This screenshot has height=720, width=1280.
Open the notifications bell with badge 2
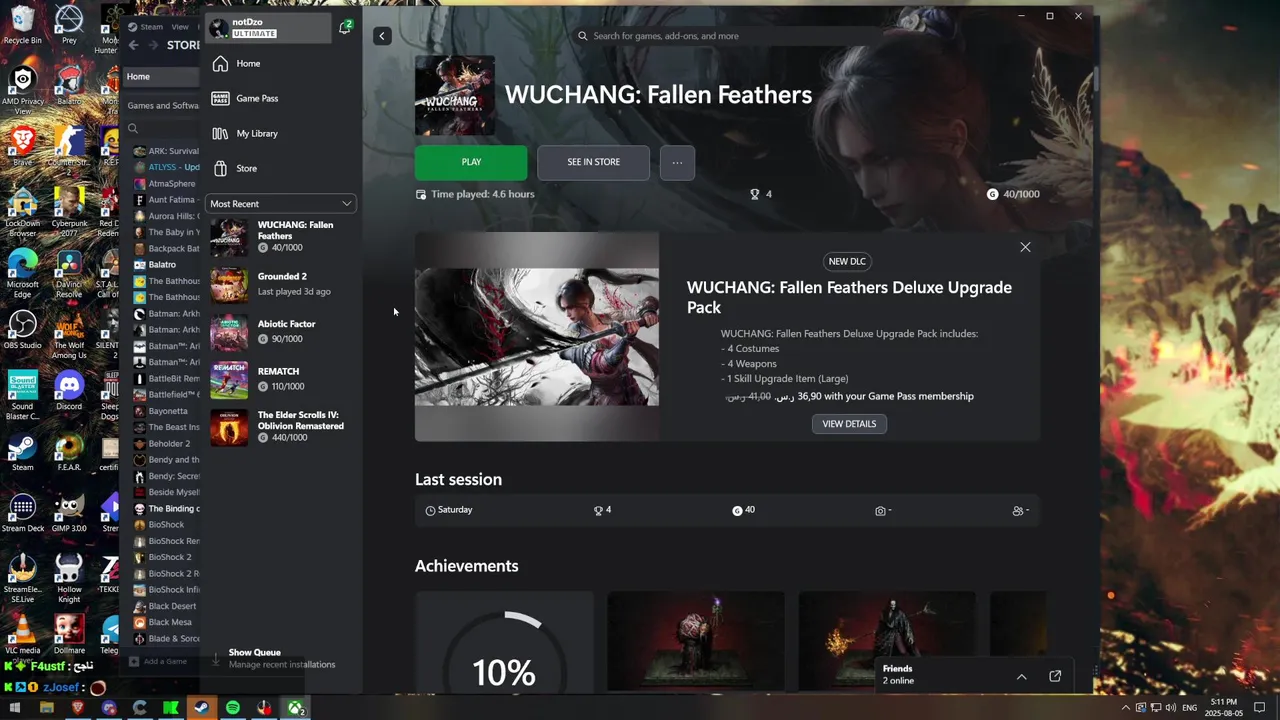point(345,27)
